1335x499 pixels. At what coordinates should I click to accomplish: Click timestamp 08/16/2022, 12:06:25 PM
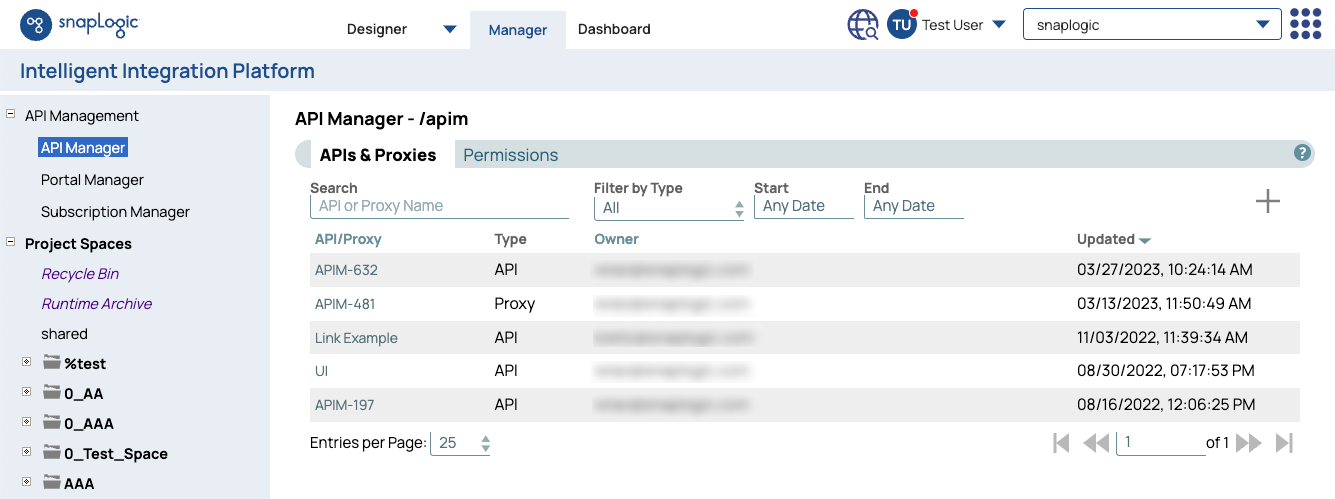click(1166, 405)
